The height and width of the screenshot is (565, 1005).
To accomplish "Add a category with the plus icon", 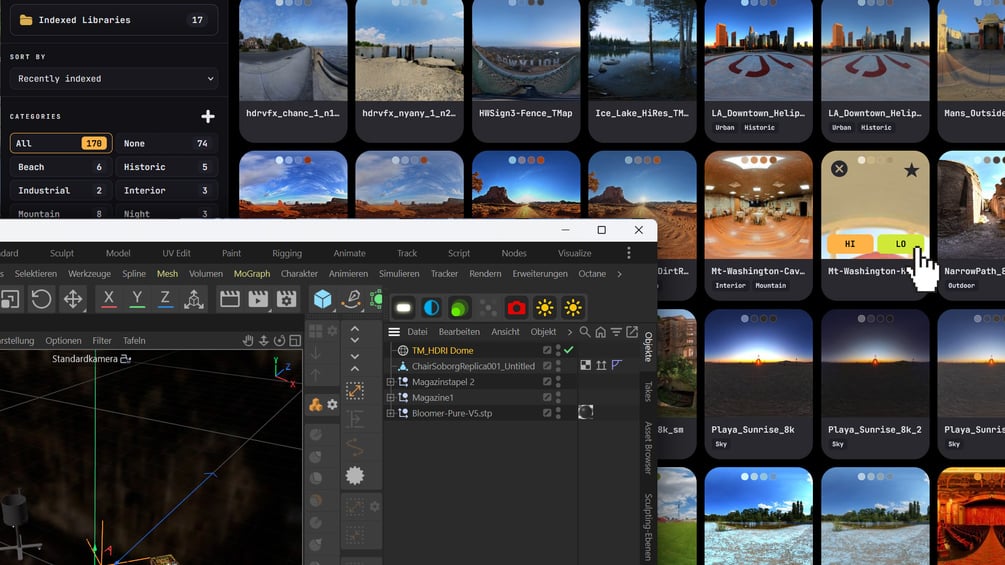I will coord(208,117).
